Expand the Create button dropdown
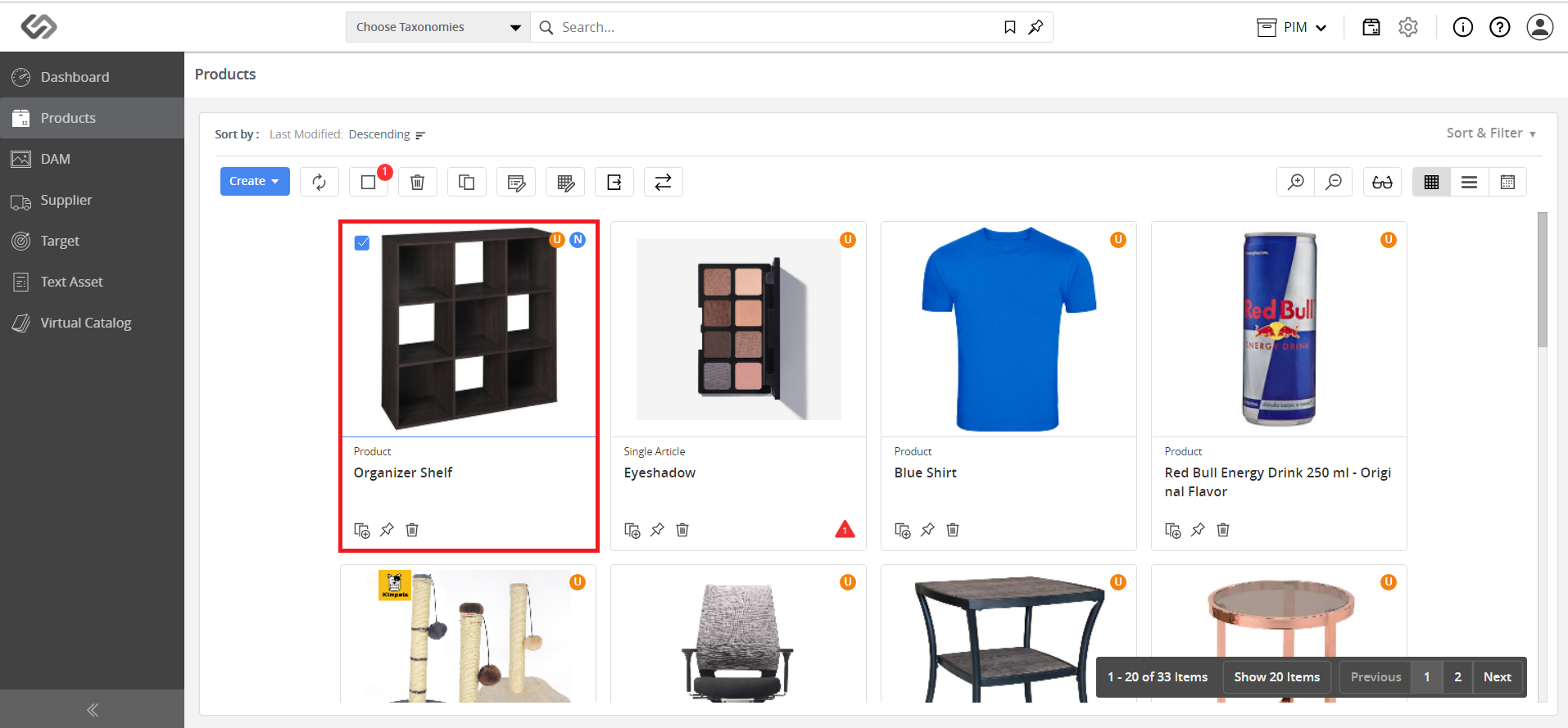This screenshot has height=728, width=1568. pyautogui.click(x=255, y=182)
